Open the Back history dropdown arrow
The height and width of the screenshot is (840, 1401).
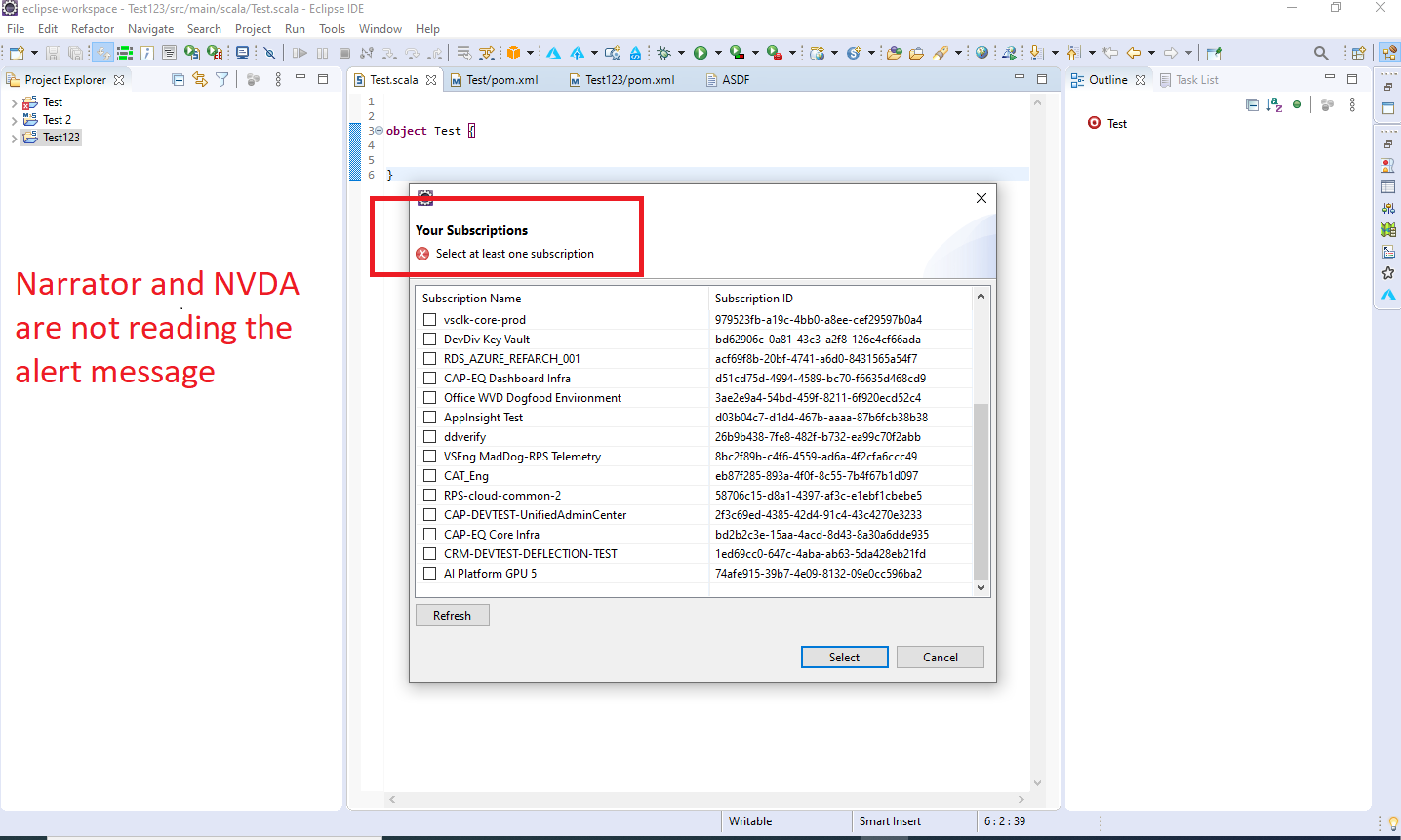(x=1152, y=53)
